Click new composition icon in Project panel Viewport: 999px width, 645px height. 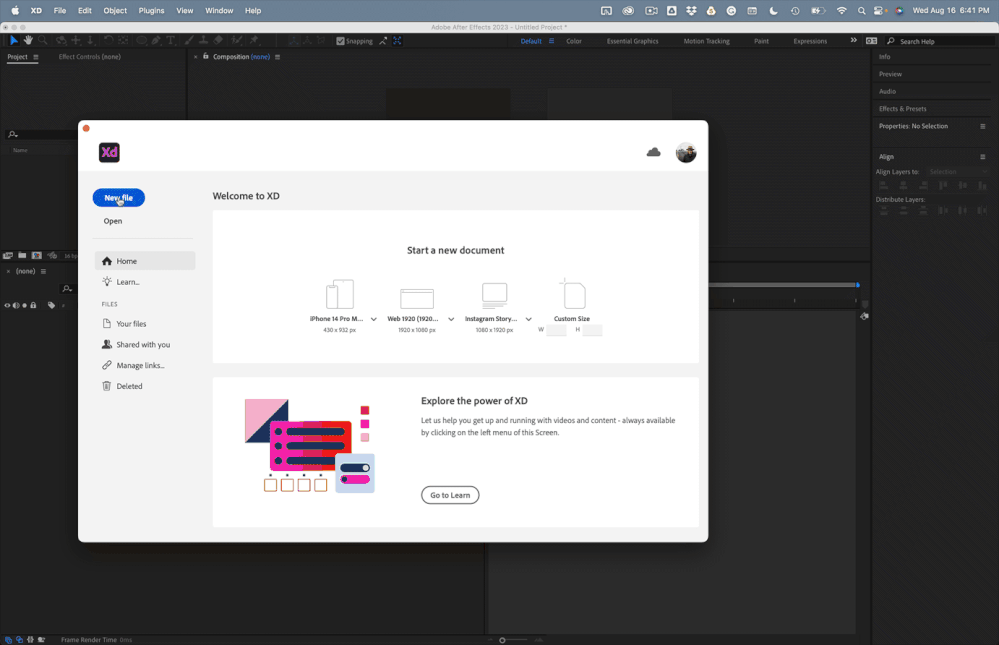click(37, 256)
